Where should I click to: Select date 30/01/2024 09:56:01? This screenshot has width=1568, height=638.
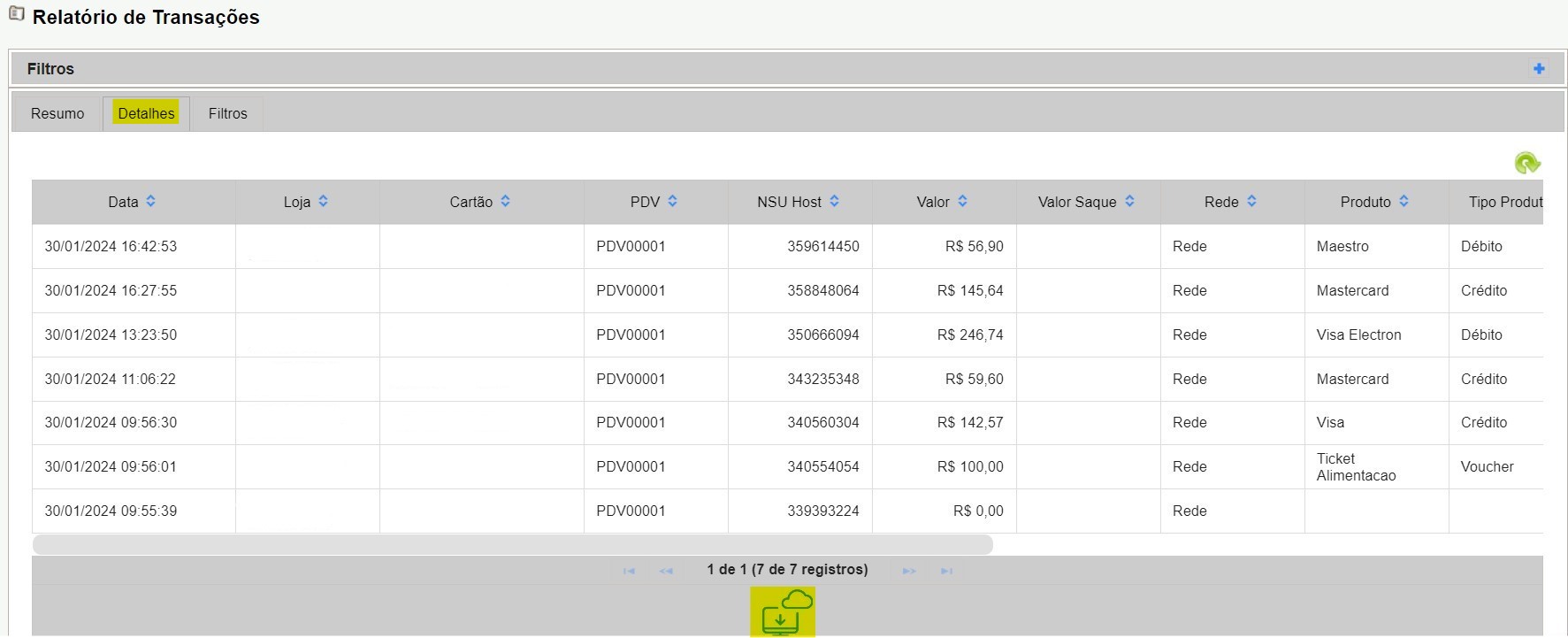pos(111,466)
